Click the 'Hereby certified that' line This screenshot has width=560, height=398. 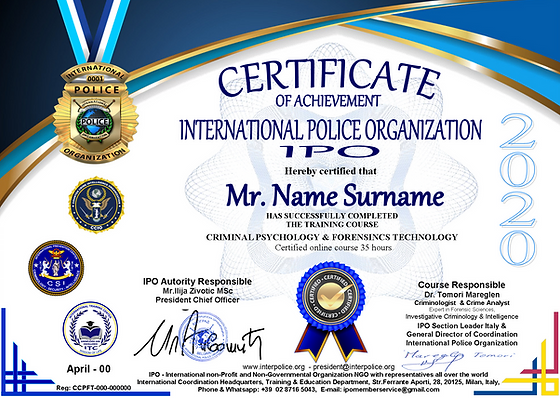click(x=331, y=171)
